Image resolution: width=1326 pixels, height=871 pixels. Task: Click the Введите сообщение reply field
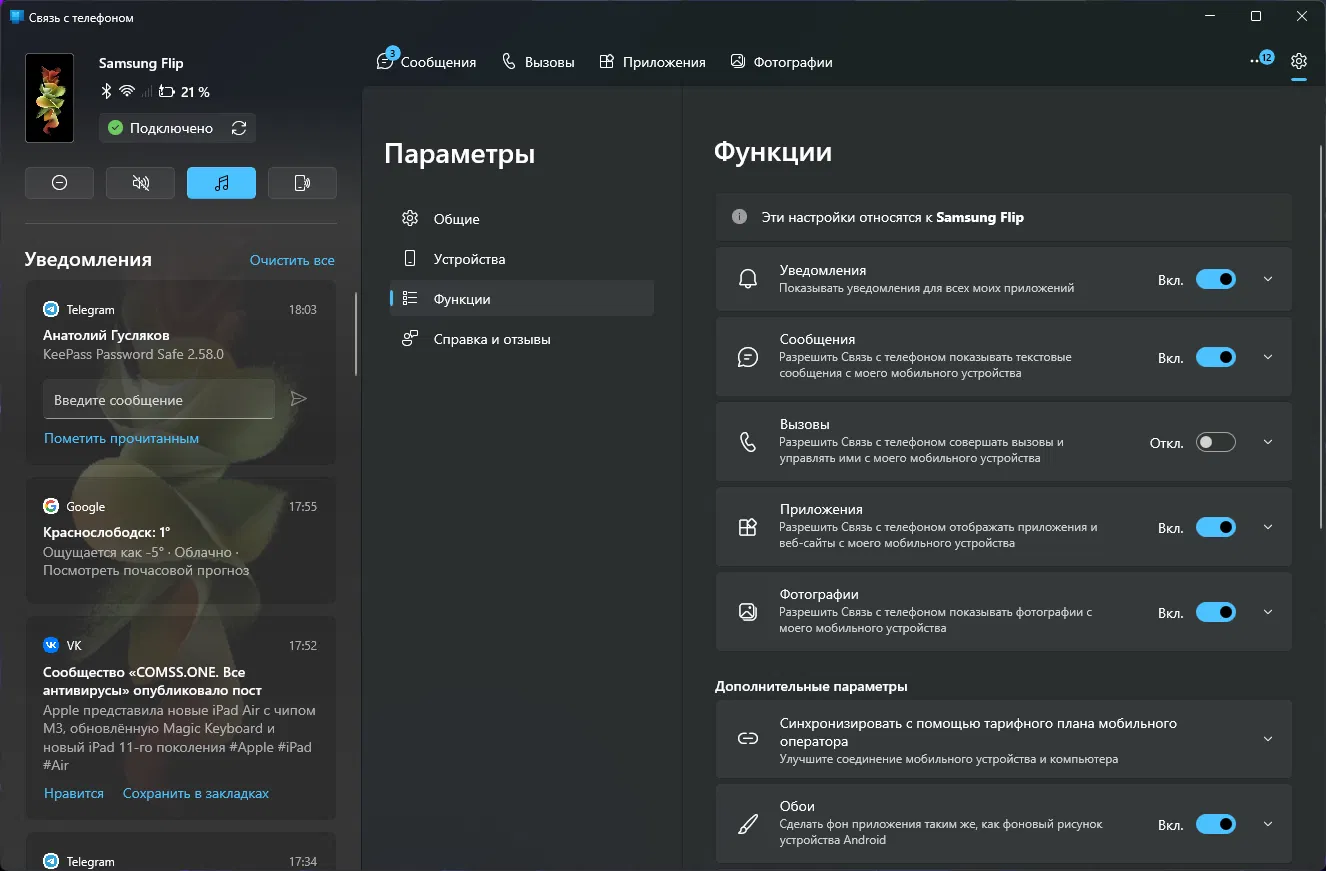pos(159,399)
